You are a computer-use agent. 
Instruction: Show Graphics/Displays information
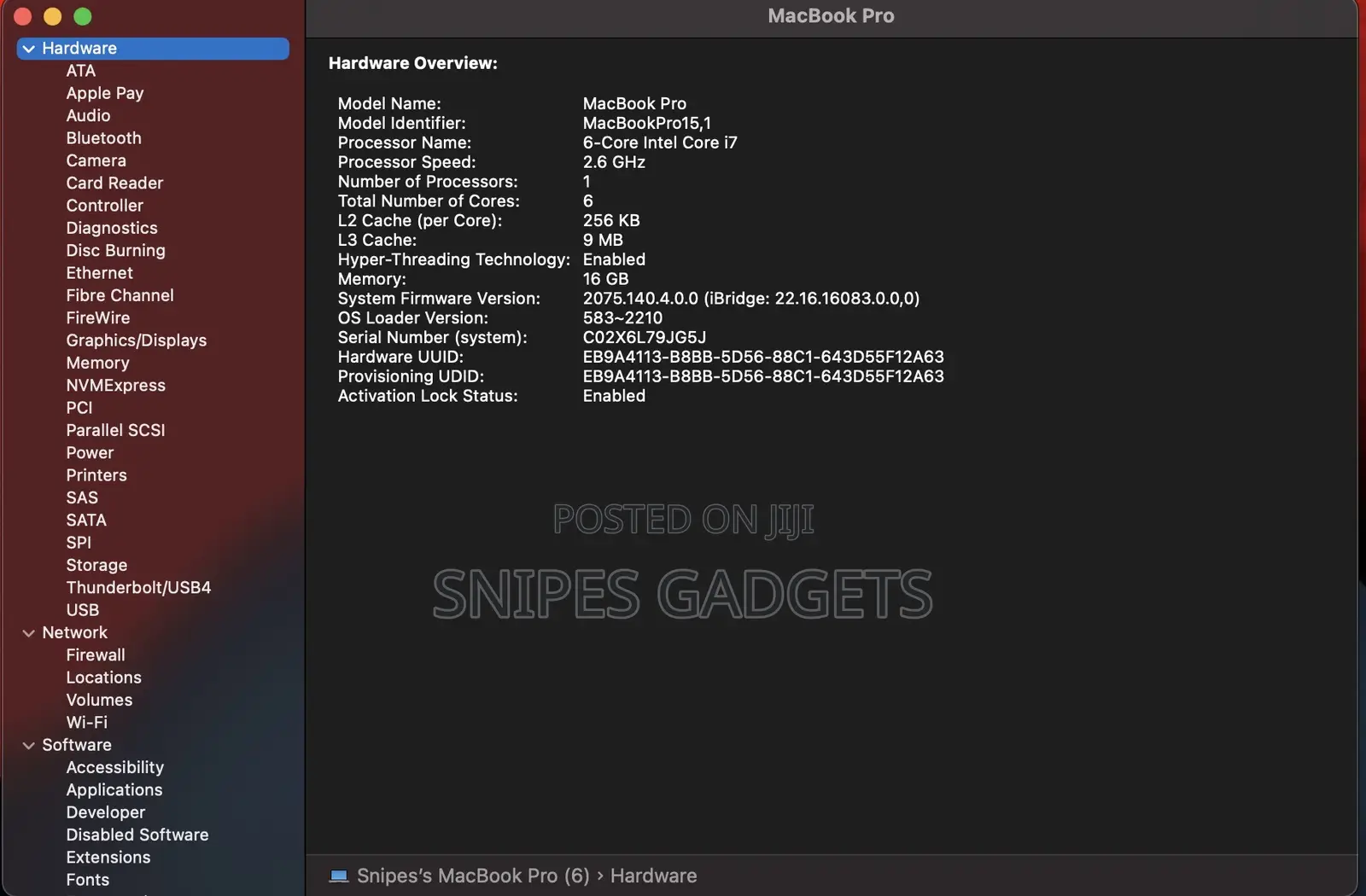137,340
